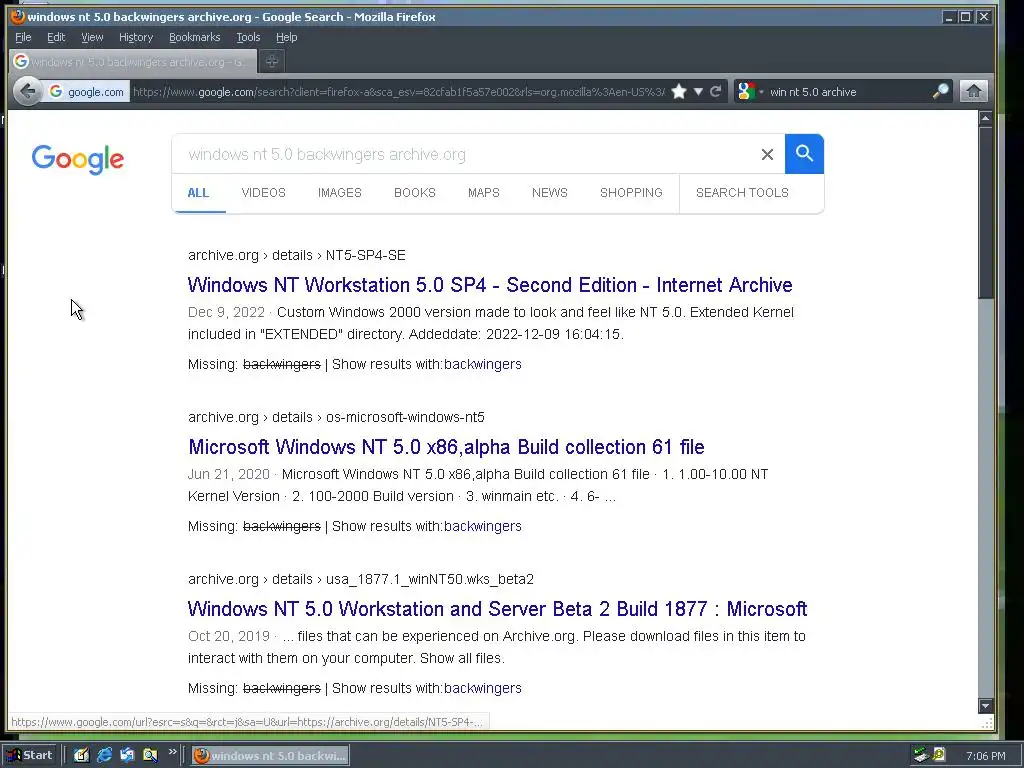This screenshot has width=1024, height=768.
Task: Click the browser back arrow button
Action: click(27, 91)
